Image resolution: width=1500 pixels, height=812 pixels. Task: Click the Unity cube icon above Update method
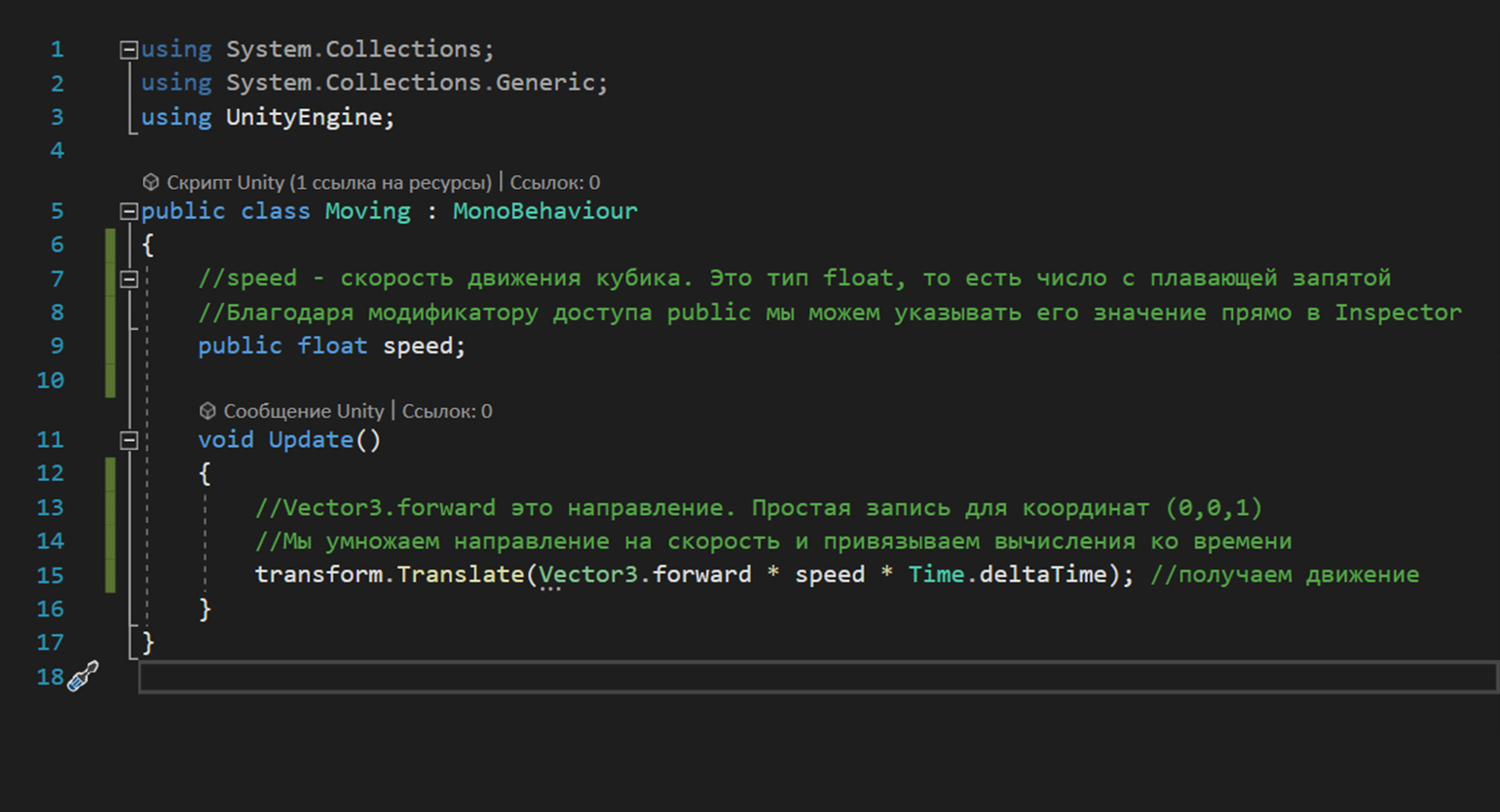pos(207,411)
